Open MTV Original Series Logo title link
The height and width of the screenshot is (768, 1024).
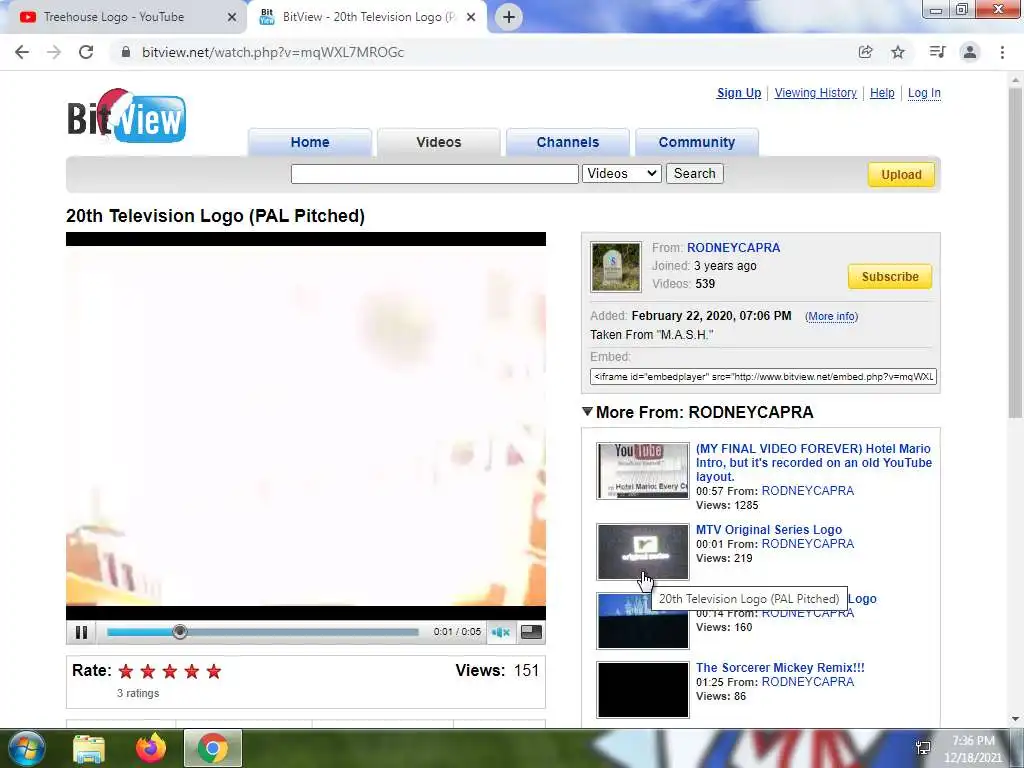pos(769,530)
